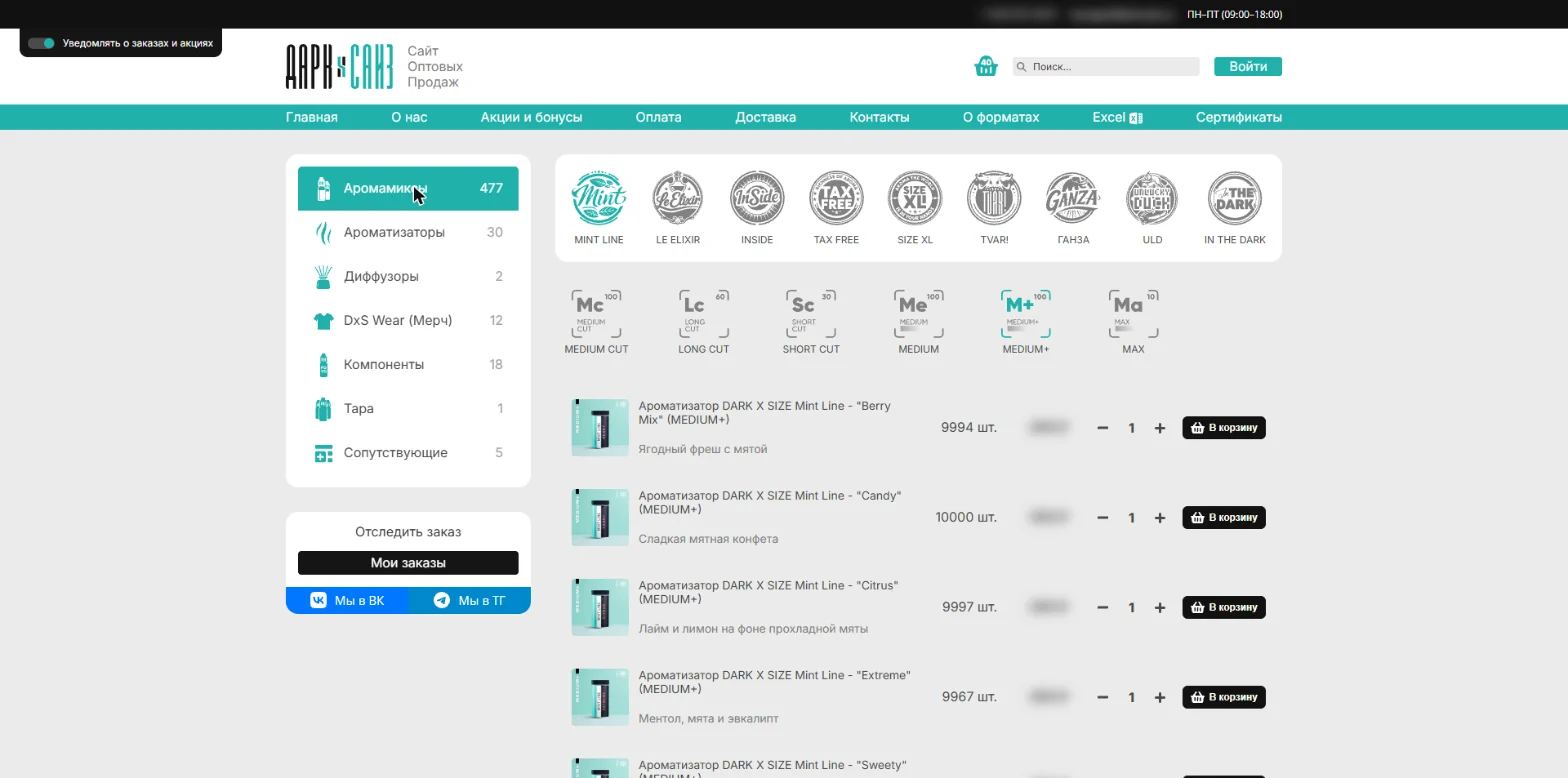The width and height of the screenshot is (1568, 778).
Task: Add Candy aroma to cart
Action: [x=1224, y=518]
